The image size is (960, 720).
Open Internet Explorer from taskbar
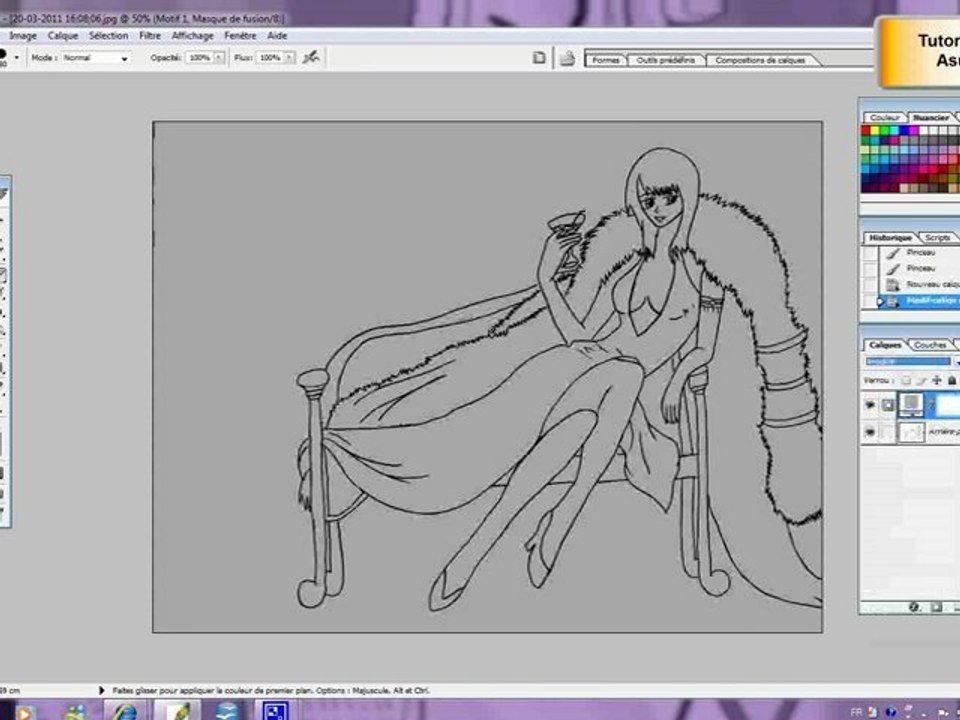125,713
